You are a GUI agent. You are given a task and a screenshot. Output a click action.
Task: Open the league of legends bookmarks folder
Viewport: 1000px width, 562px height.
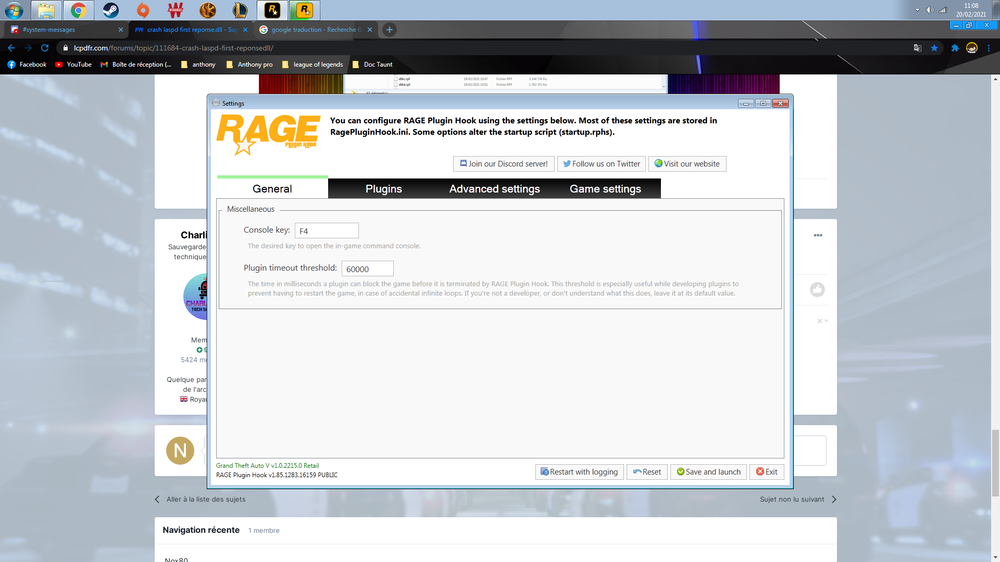pyautogui.click(x=312, y=64)
